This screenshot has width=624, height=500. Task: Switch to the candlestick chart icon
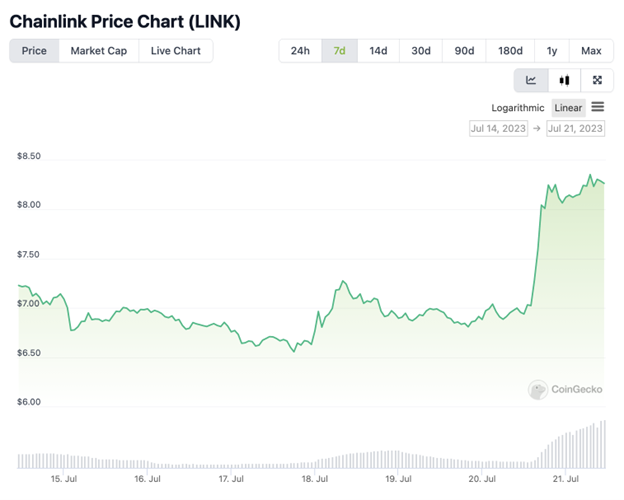pyautogui.click(x=564, y=80)
